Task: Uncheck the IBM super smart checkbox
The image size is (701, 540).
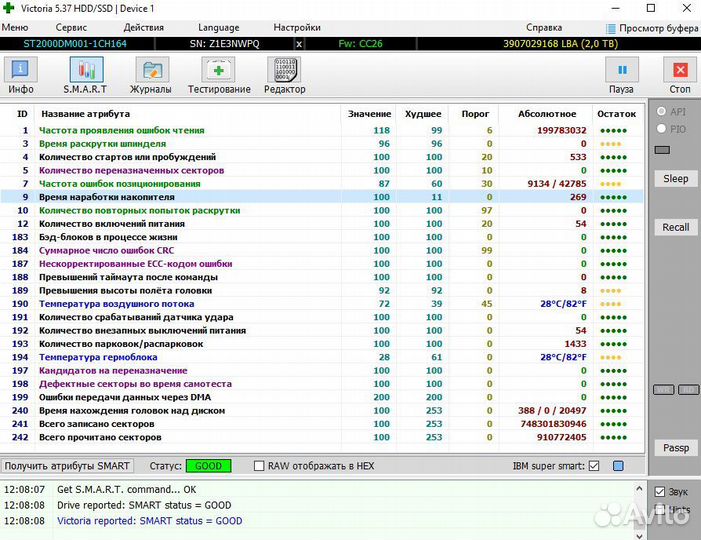Action: click(594, 466)
